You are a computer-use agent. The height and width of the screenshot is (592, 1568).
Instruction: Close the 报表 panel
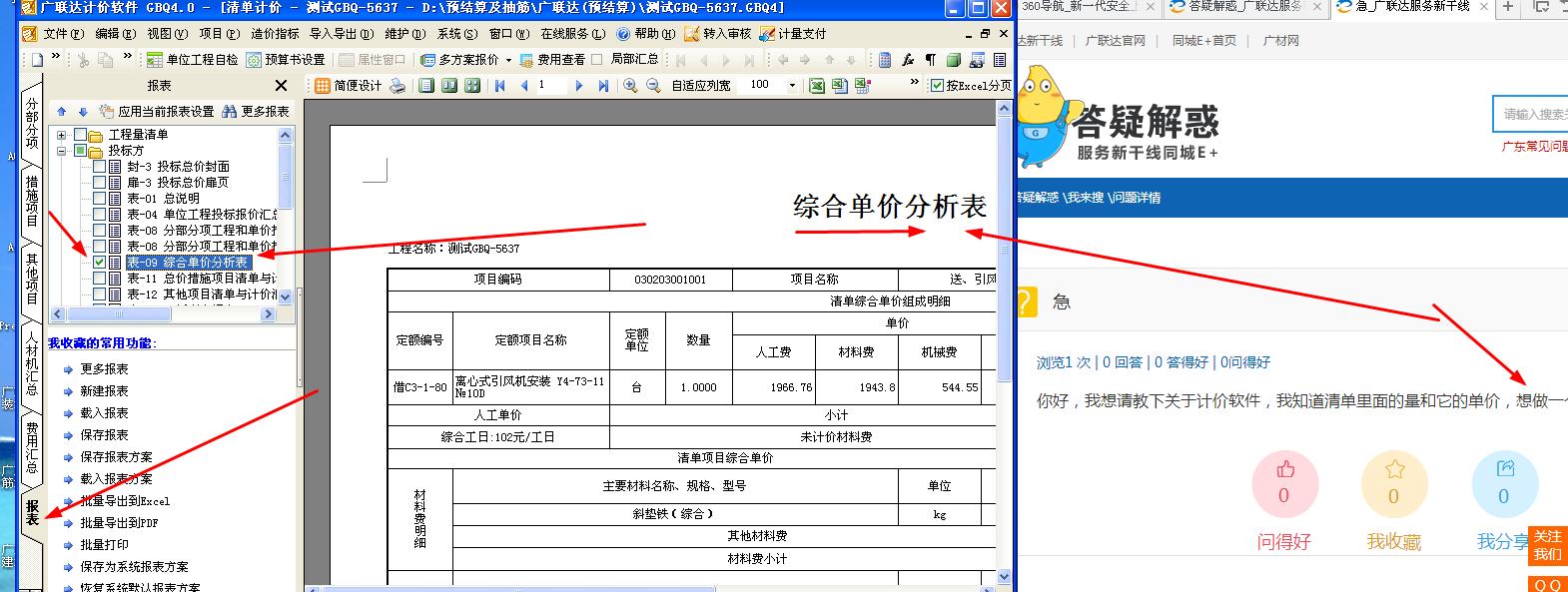click(x=281, y=86)
